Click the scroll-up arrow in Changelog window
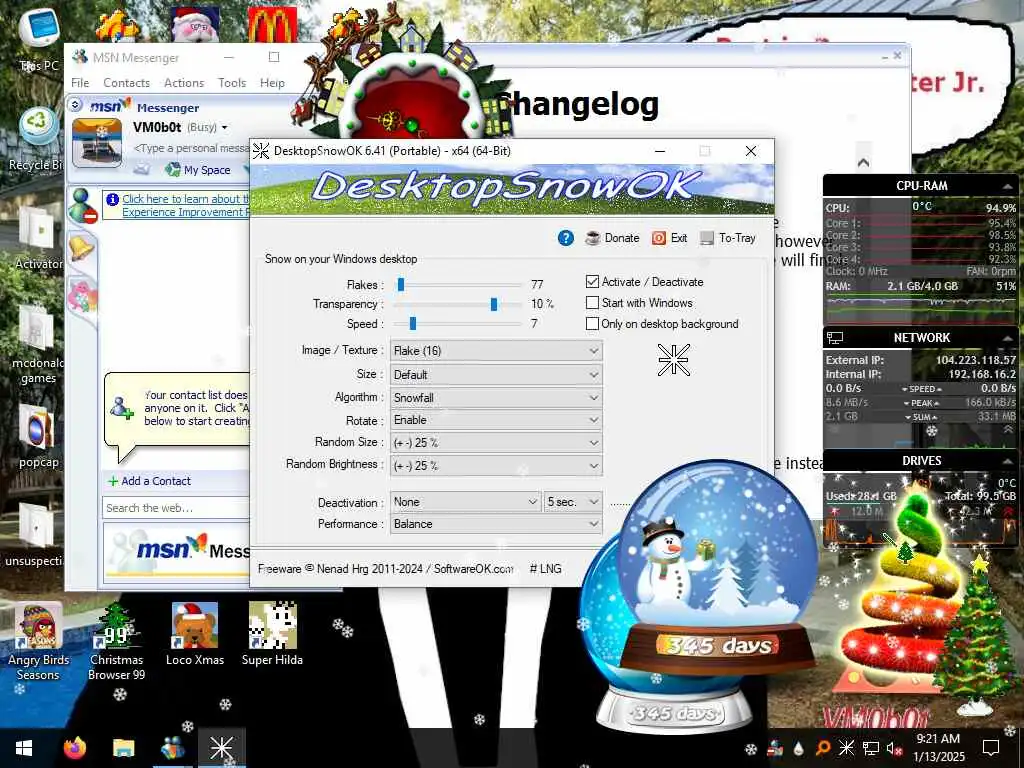 coord(863,162)
